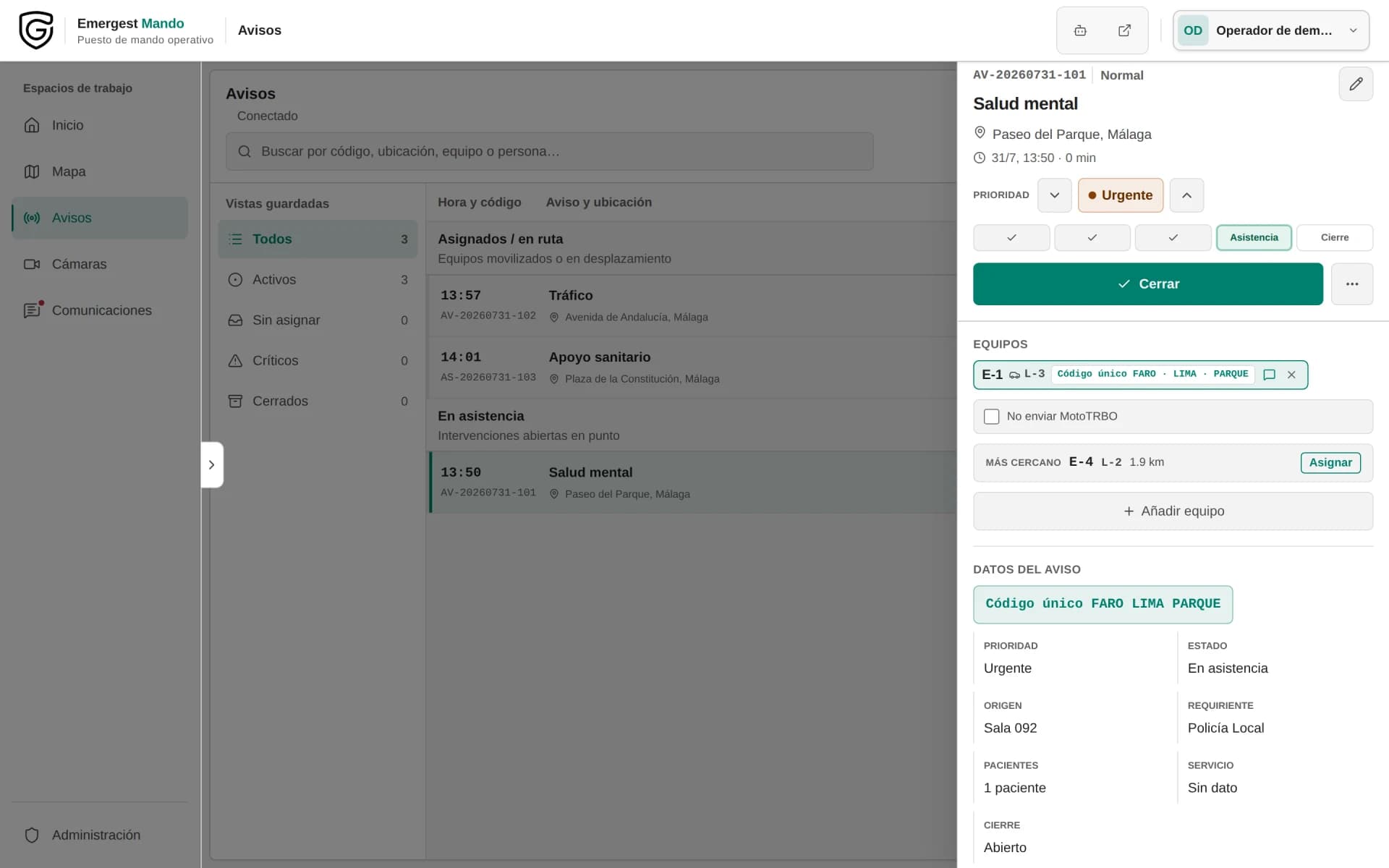Toggle No enviar MotoTRBO checkbox

992,417
